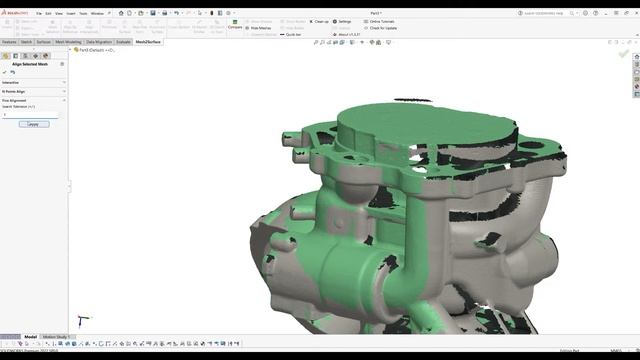
Task: Switch to the Mesh Modeling tab
Action: (x=68, y=42)
